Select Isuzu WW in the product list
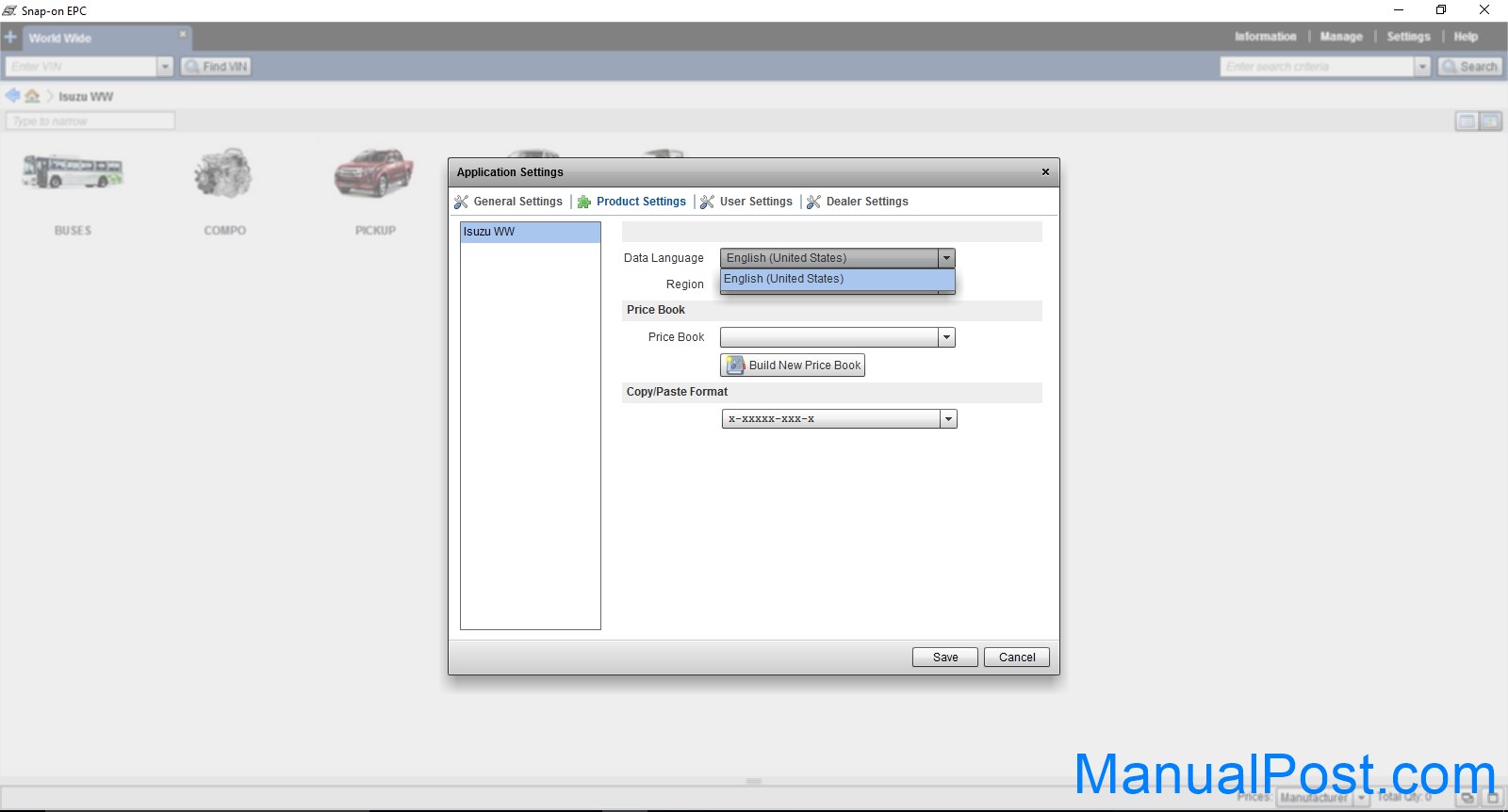 pos(531,232)
